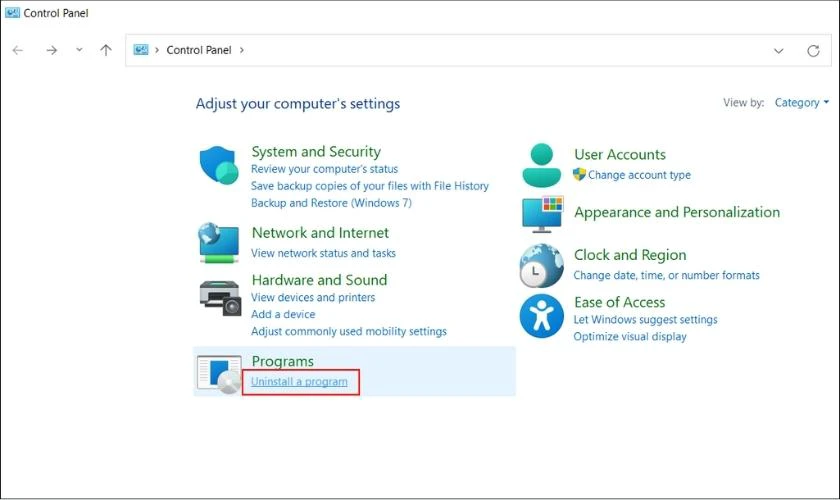Open System and Security category
The height and width of the screenshot is (500, 840).
coord(316,152)
